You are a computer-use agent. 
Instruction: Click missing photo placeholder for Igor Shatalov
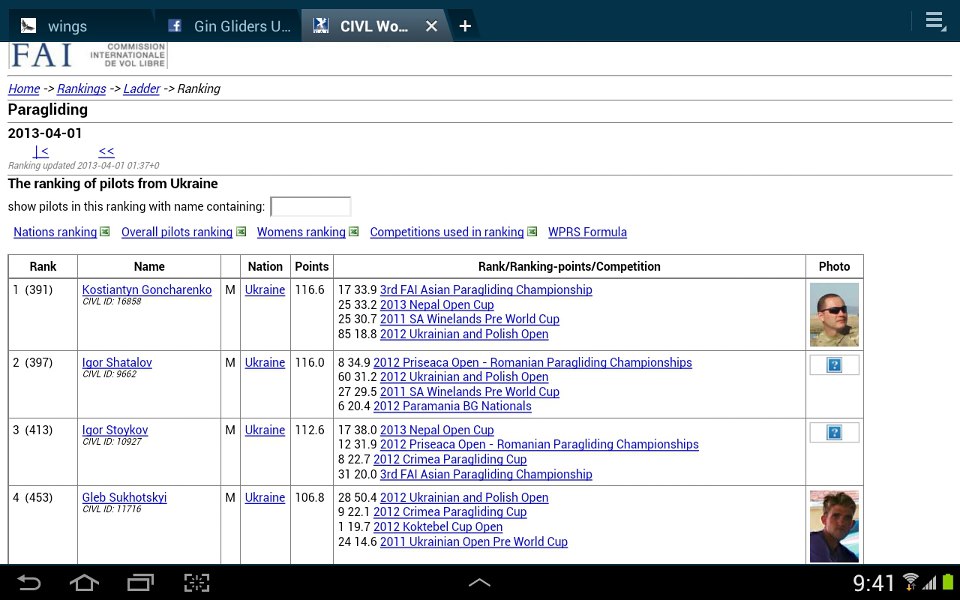click(834, 365)
